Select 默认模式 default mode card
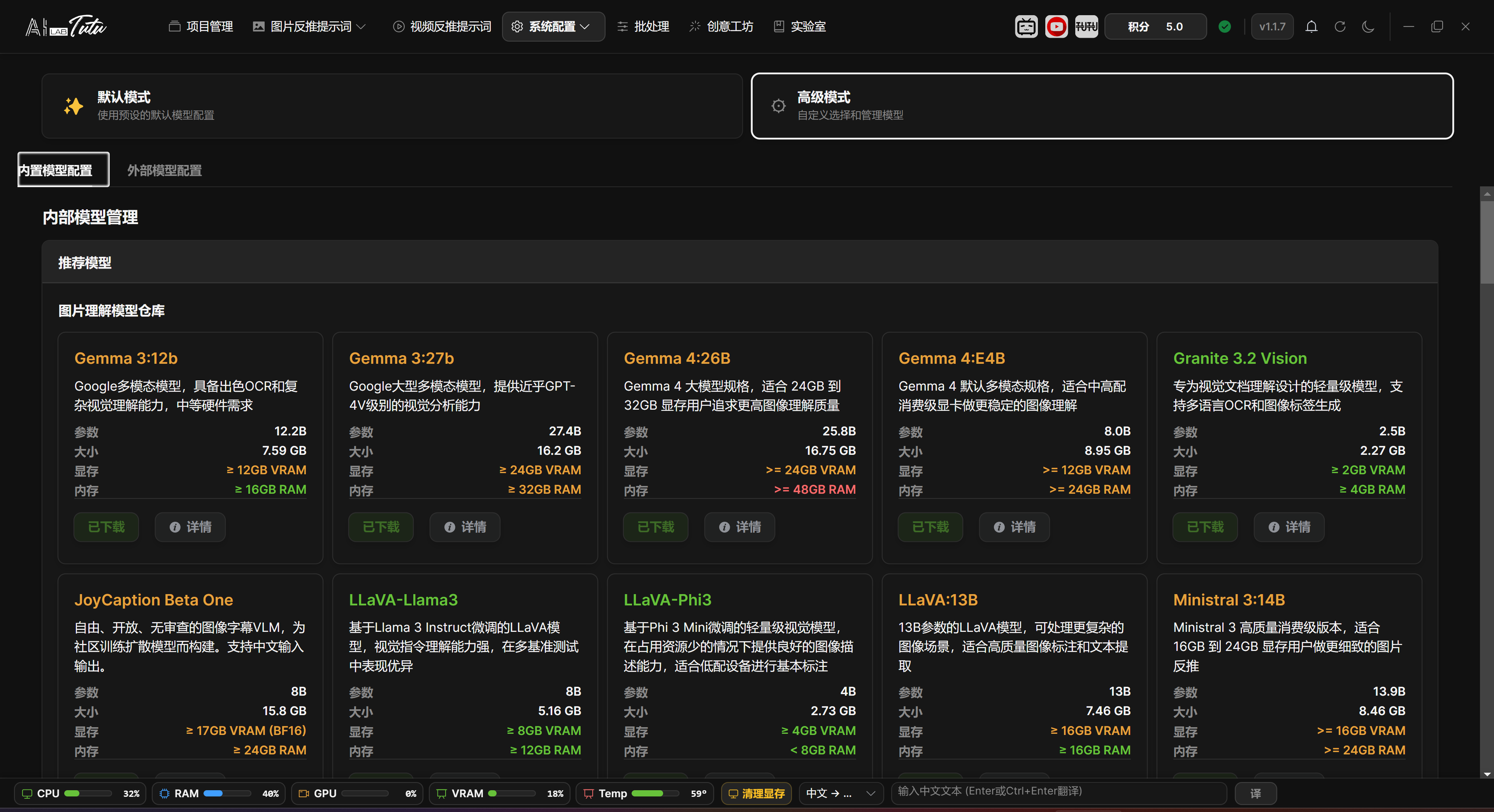This screenshot has height=812, width=1494. tap(392, 106)
